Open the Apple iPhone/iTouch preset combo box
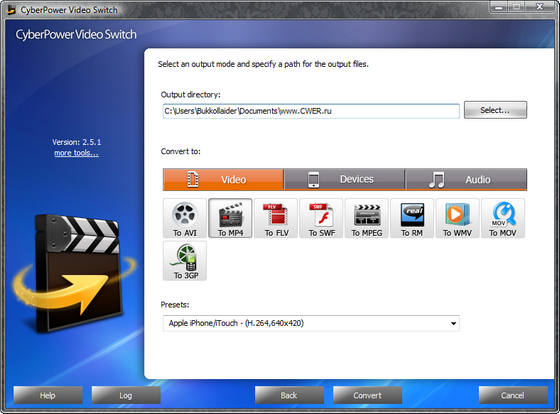 [x=311, y=323]
